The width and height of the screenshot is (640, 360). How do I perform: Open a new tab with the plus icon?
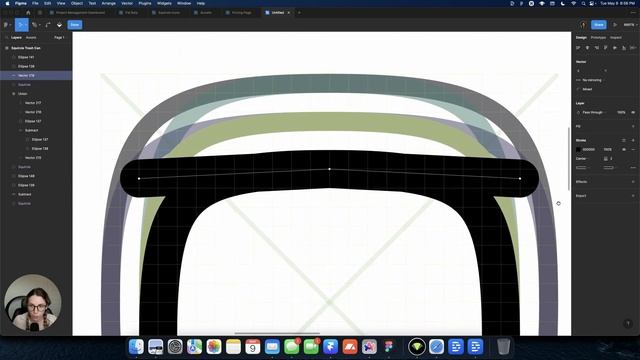tap(299, 13)
